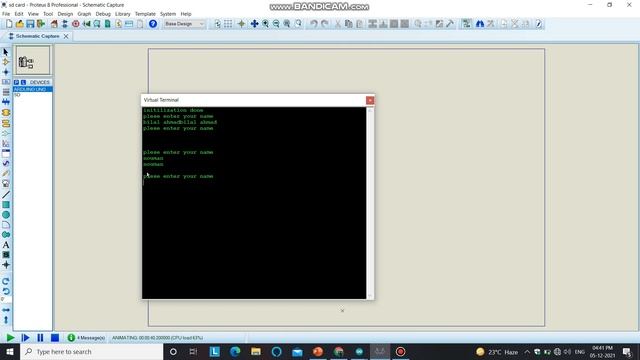640x360 pixels.
Task: Open the blue Help question mark icon
Action: click(x=153, y=24)
